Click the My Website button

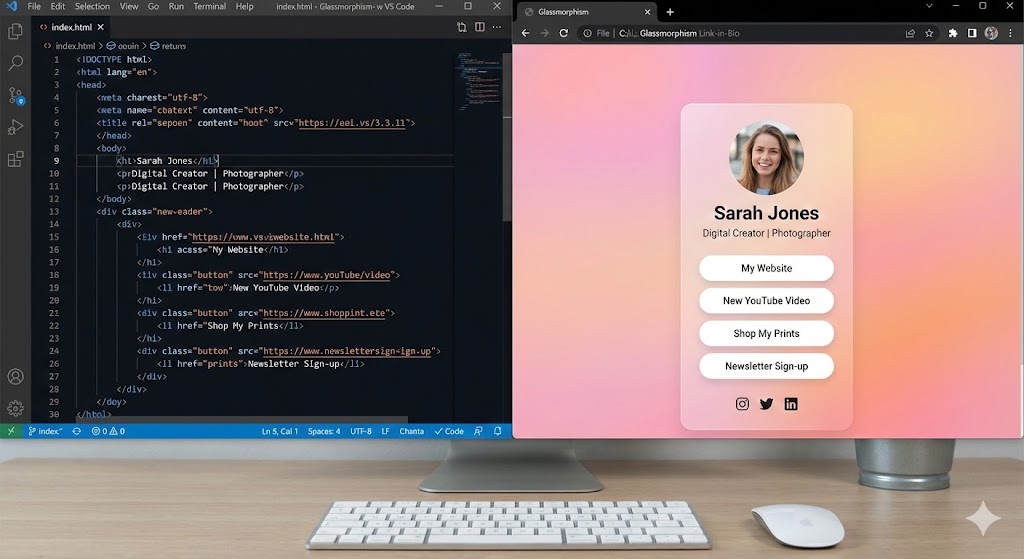point(767,268)
